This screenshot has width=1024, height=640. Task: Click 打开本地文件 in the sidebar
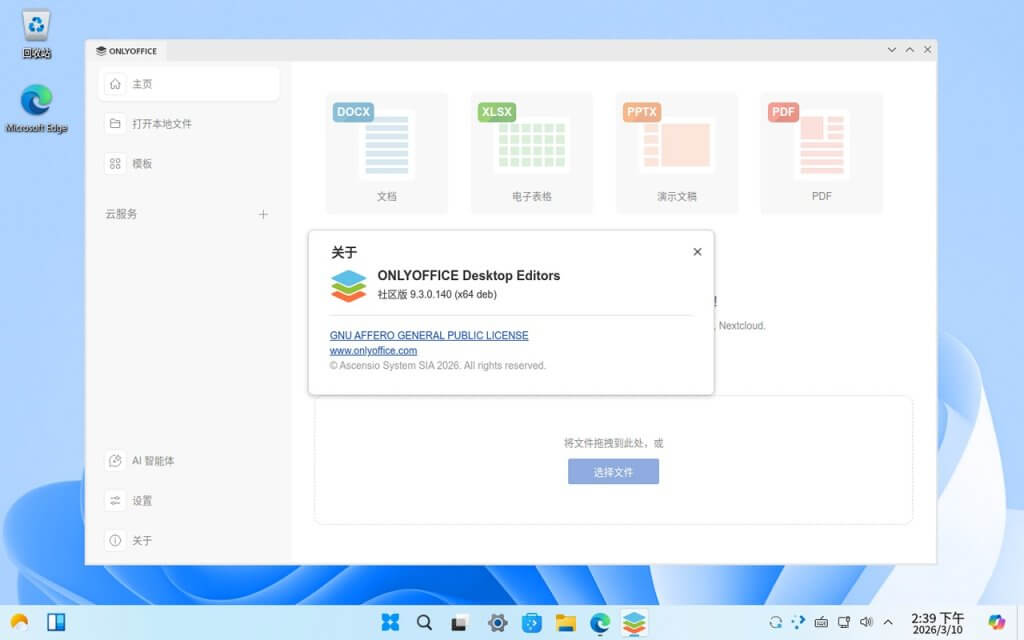click(x=189, y=124)
